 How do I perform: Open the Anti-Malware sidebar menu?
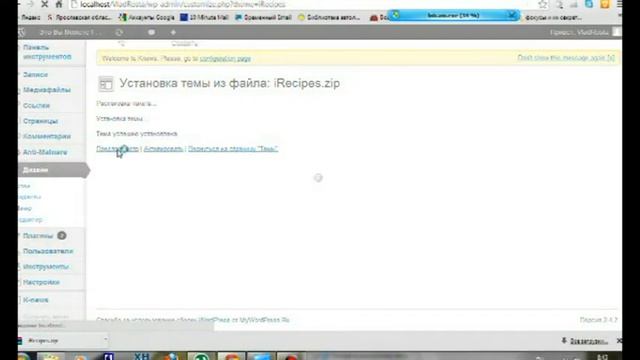click(45, 152)
